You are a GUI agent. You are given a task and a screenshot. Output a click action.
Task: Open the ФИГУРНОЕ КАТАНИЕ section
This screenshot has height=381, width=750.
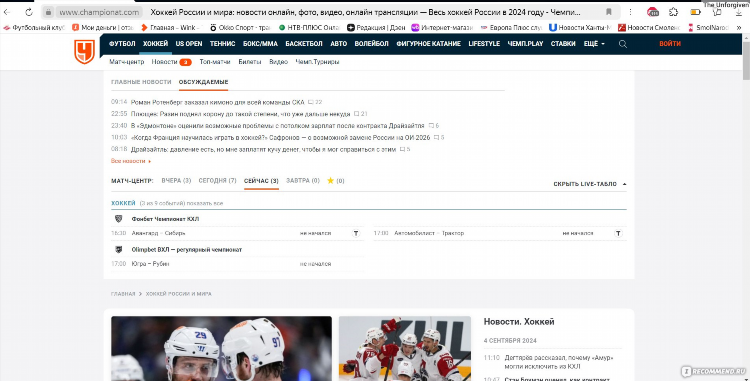click(x=428, y=44)
